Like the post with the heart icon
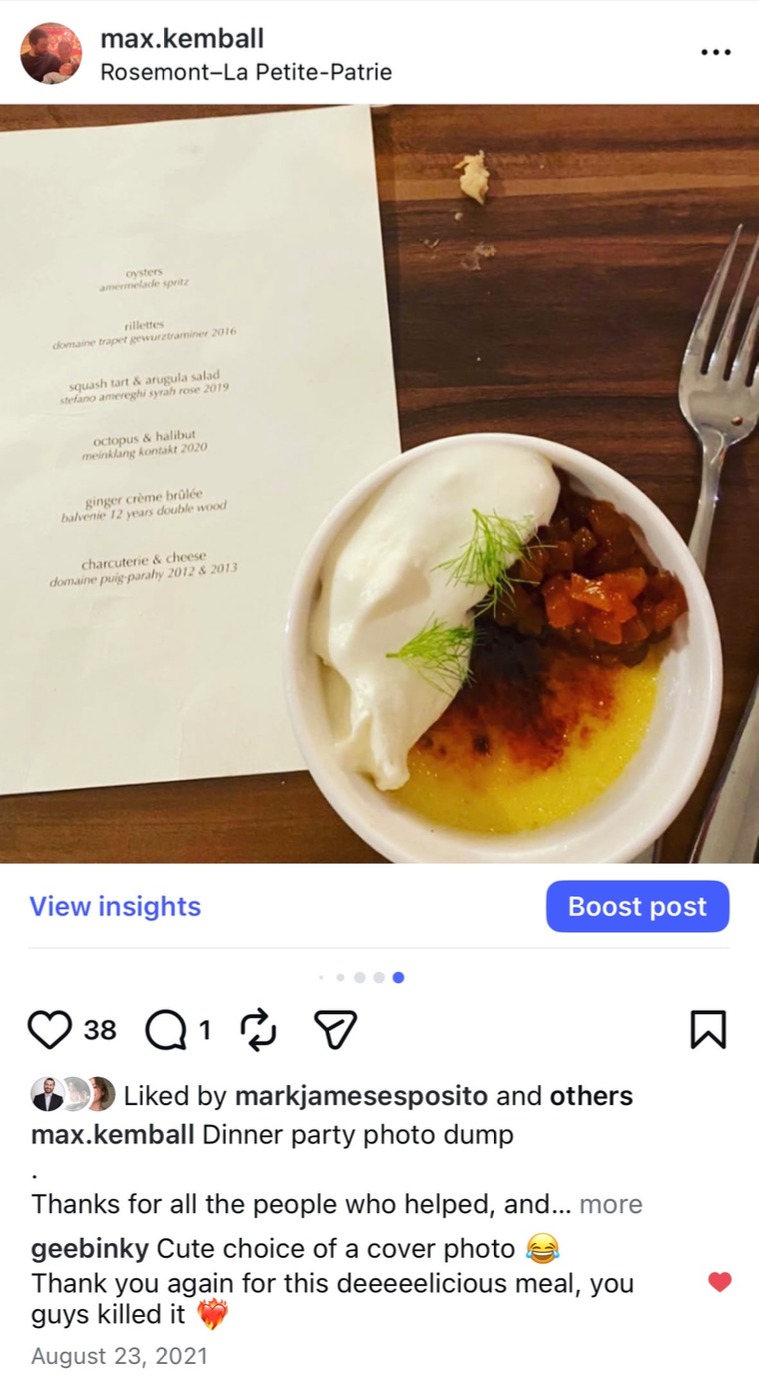Image resolution: width=759 pixels, height=1399 pixels. [50, 1029]
